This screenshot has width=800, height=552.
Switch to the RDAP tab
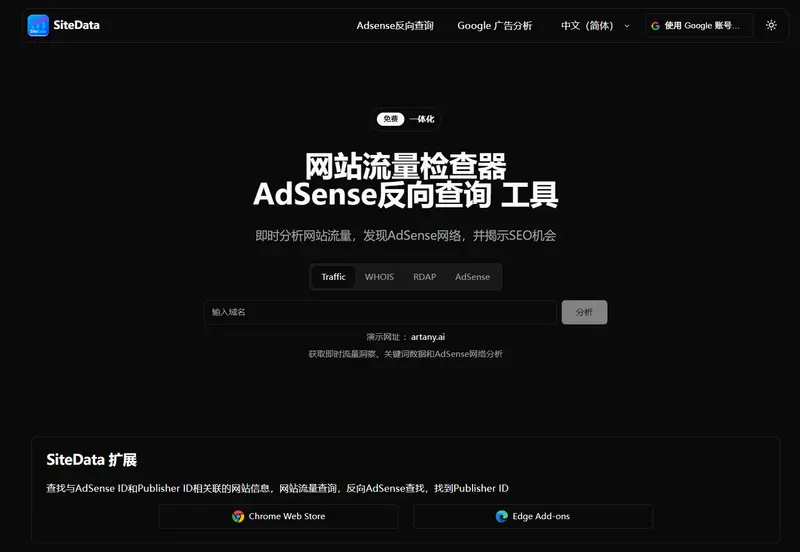pyautogui.click(x=425, y=277)
